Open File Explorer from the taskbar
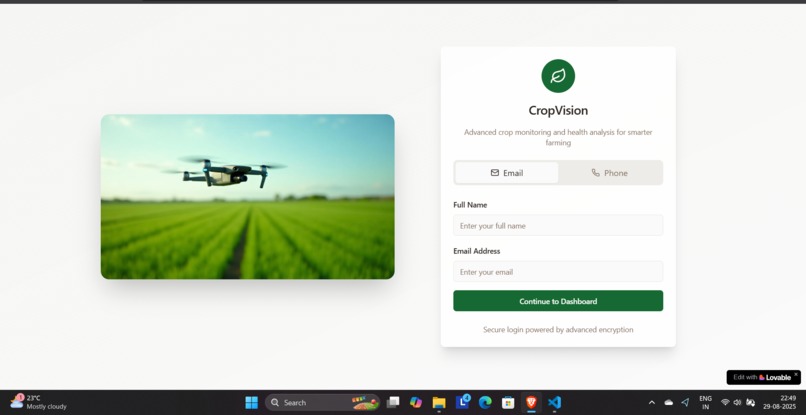 (x=438, y=402)
